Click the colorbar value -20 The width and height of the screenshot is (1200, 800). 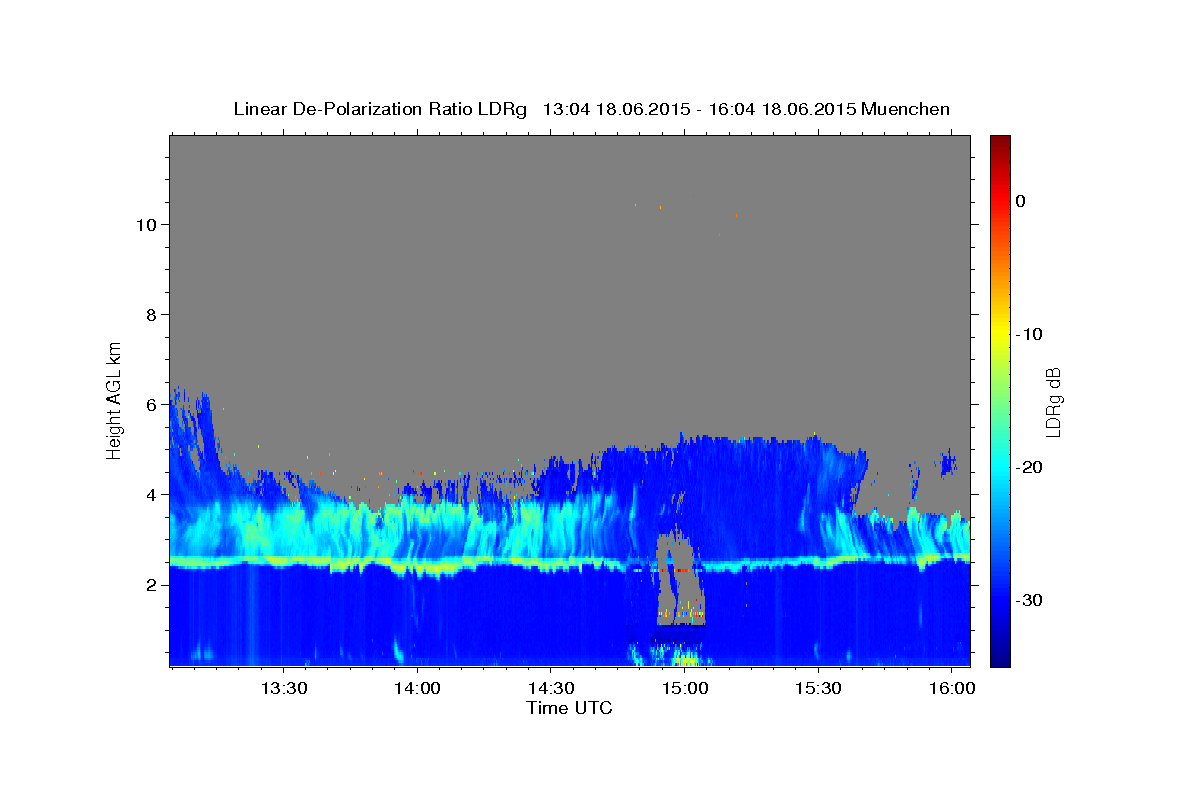[x=1029, y=467]
